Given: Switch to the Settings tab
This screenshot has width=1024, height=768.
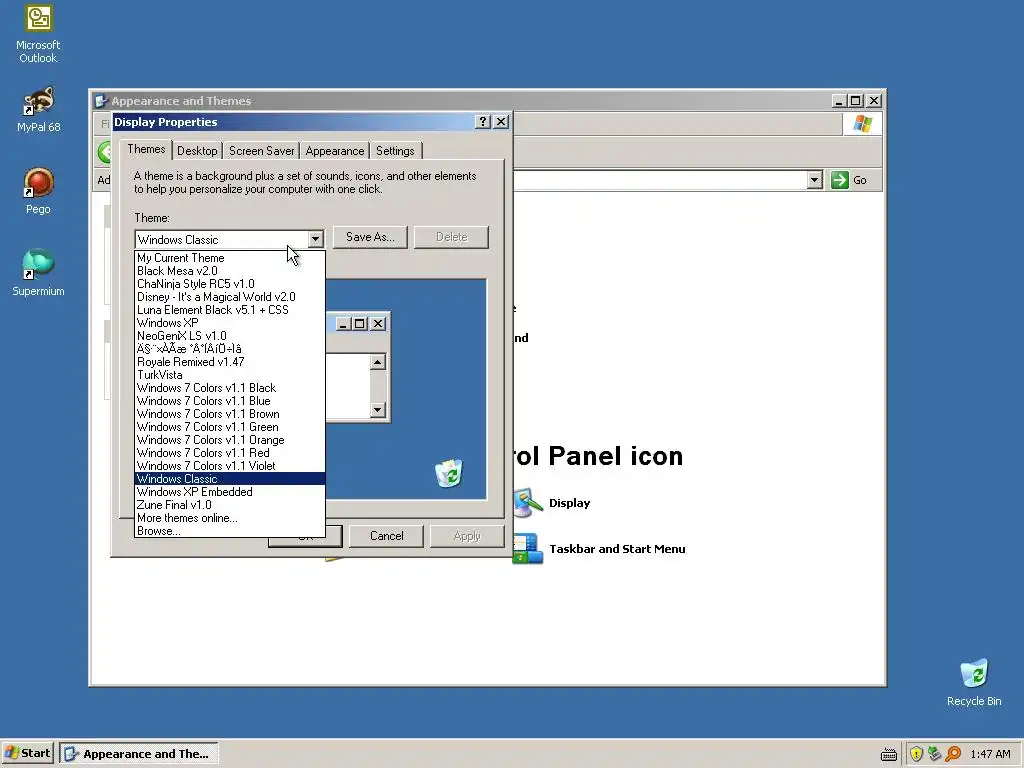Looking at the screenshot, I should coord(395,151).
